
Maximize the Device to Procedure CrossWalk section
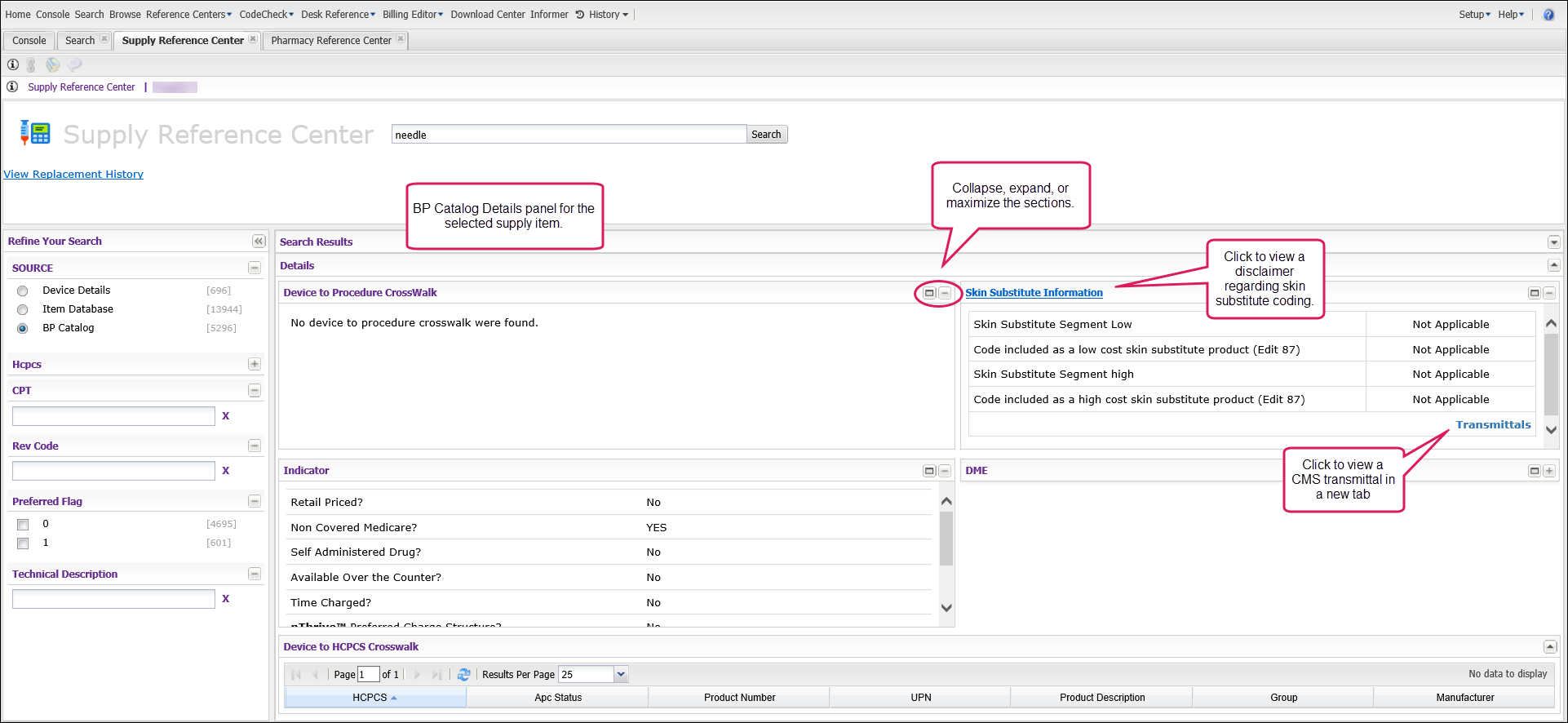[x=929, y=293]
